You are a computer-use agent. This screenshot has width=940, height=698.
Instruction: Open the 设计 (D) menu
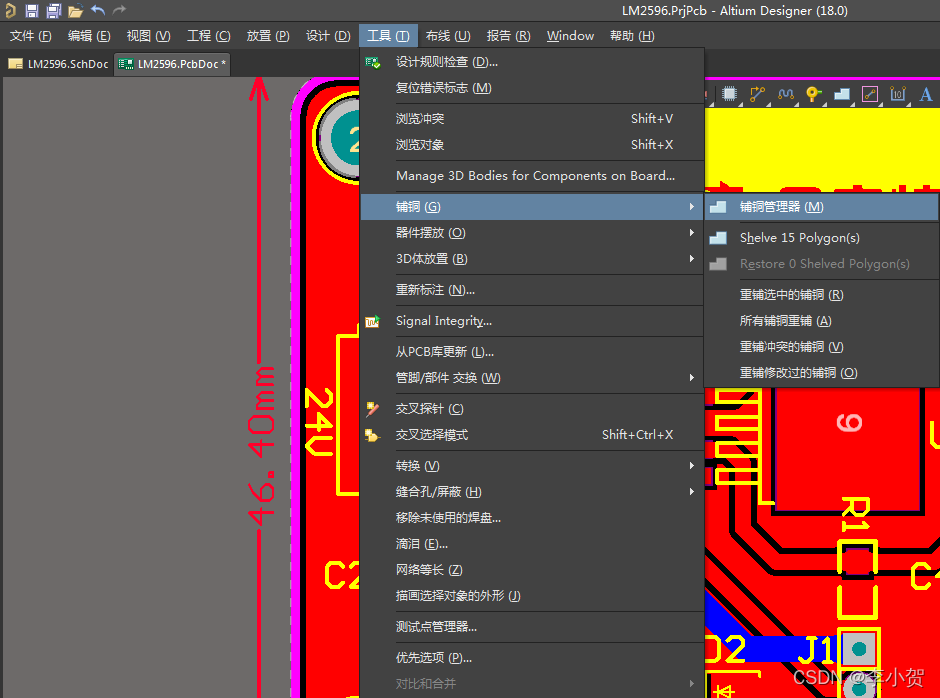327,36
